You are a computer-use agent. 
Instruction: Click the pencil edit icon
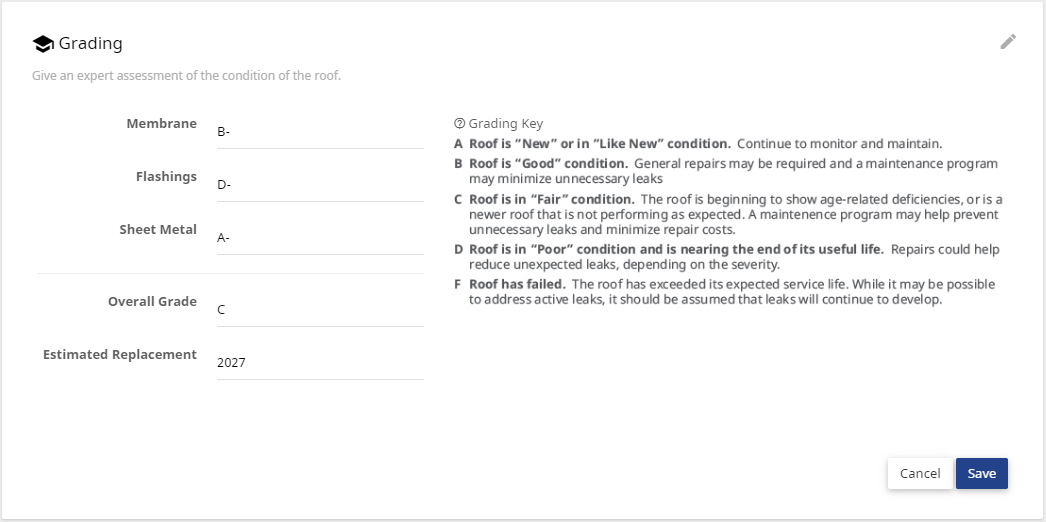tap(1008, 42)
